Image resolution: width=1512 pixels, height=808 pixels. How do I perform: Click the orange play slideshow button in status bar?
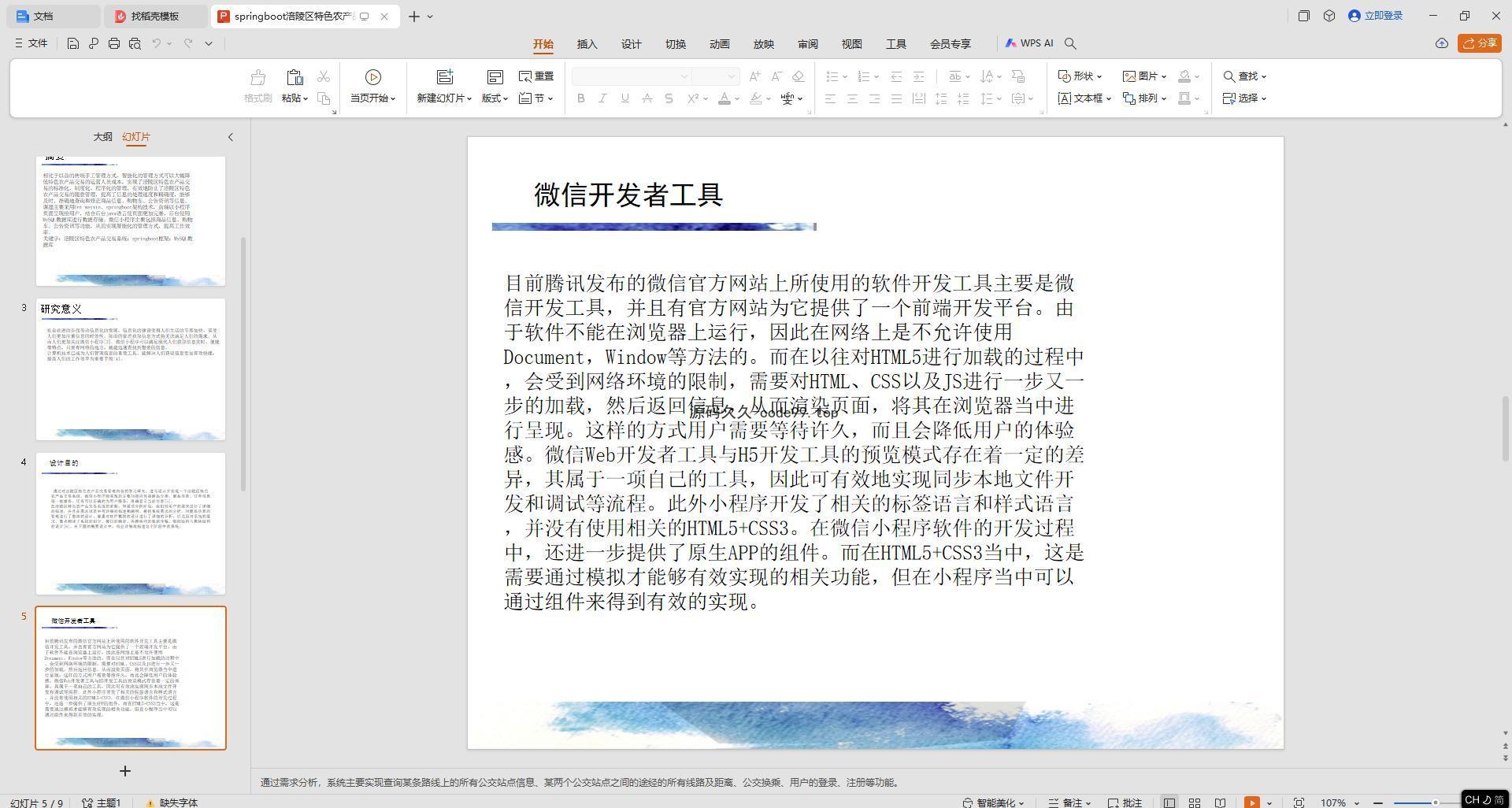1251,802
